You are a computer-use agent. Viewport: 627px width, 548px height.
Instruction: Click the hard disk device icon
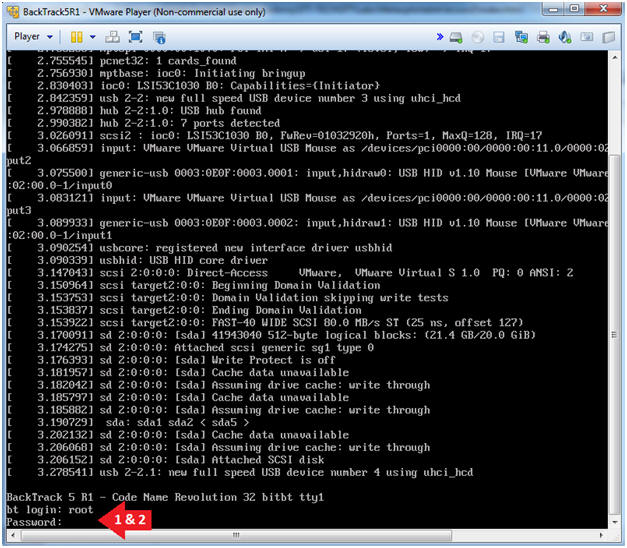(x=456, y=37)
